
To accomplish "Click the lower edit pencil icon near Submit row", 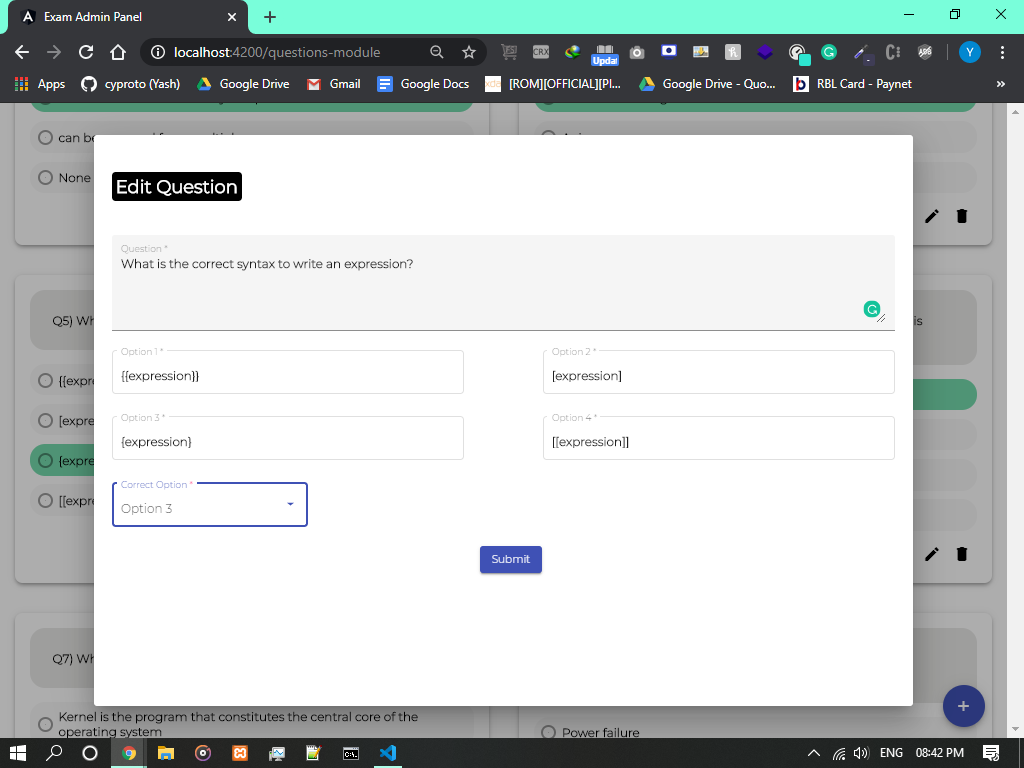I will pos(932,554).
